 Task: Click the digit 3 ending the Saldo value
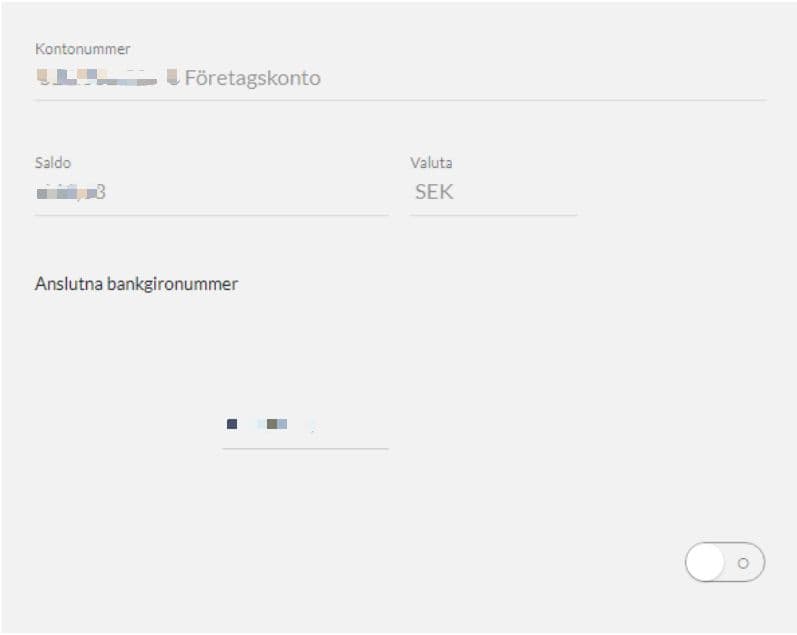coord(101,192)
